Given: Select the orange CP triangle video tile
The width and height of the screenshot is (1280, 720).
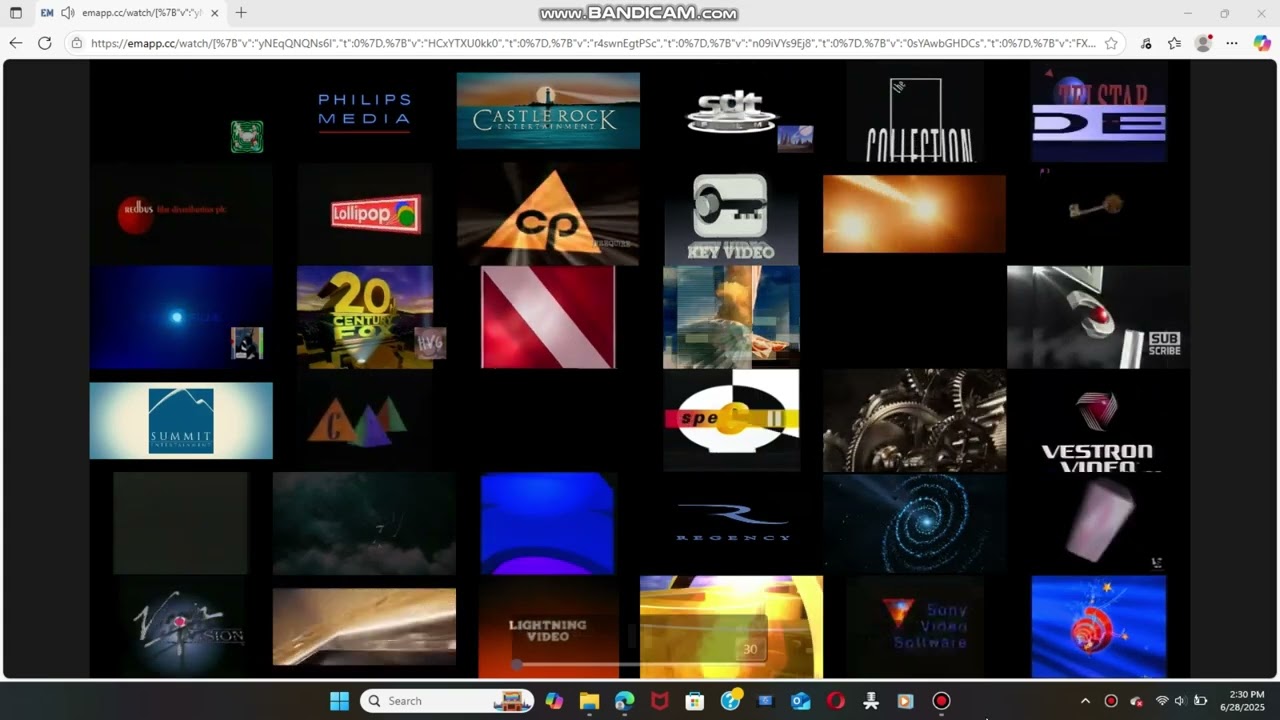Looking at the screenshot, I should [548, 215].
